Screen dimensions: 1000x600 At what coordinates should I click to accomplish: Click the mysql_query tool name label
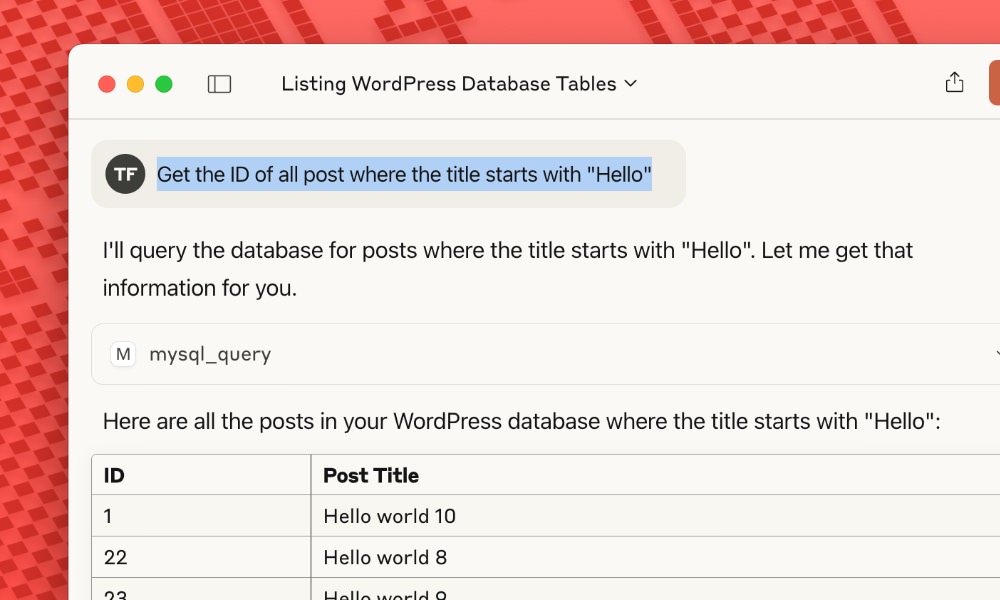(x=210, y=353)
